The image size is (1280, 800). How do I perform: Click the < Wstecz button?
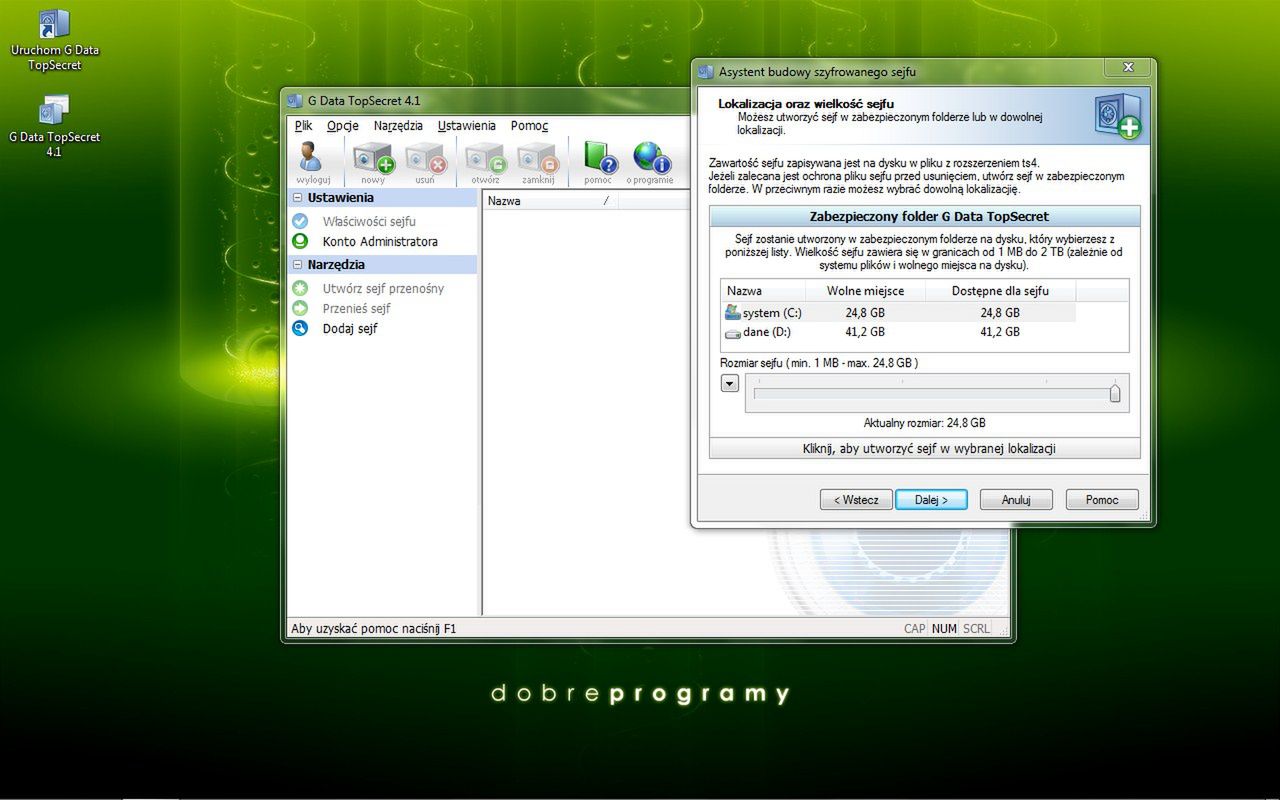tap(856, 500)
